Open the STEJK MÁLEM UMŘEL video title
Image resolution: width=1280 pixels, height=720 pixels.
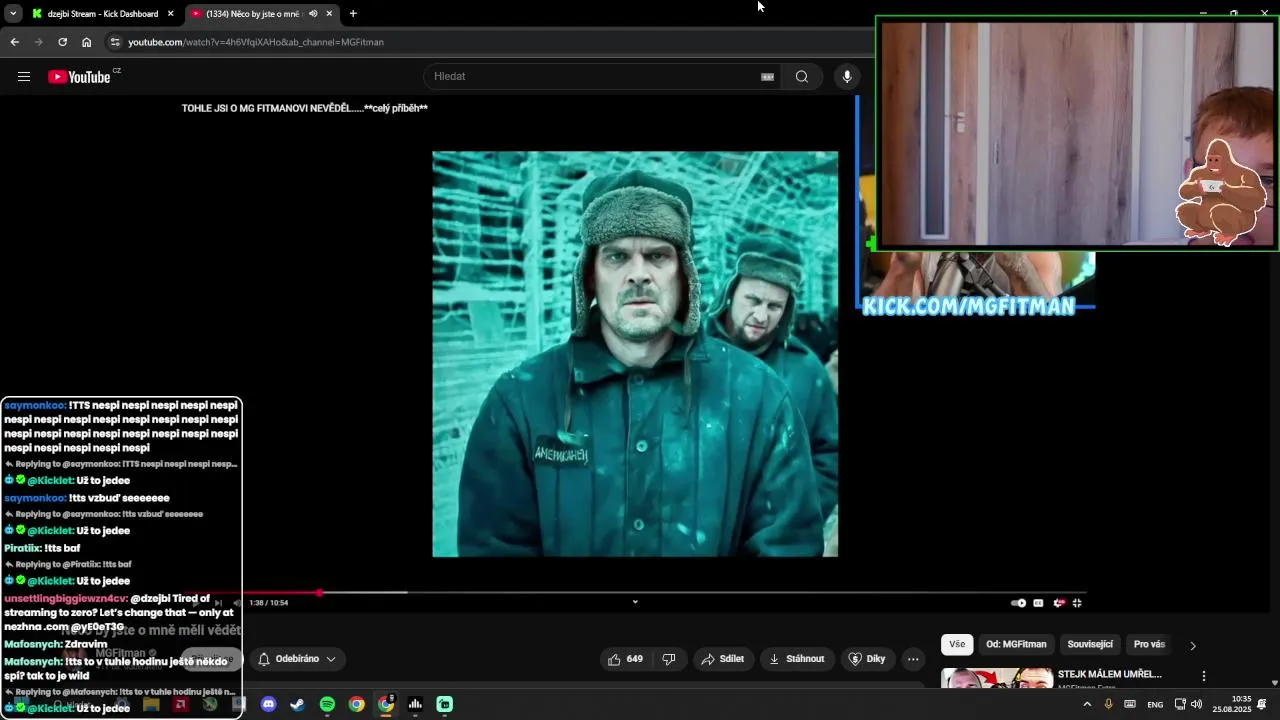point(1109,675)
